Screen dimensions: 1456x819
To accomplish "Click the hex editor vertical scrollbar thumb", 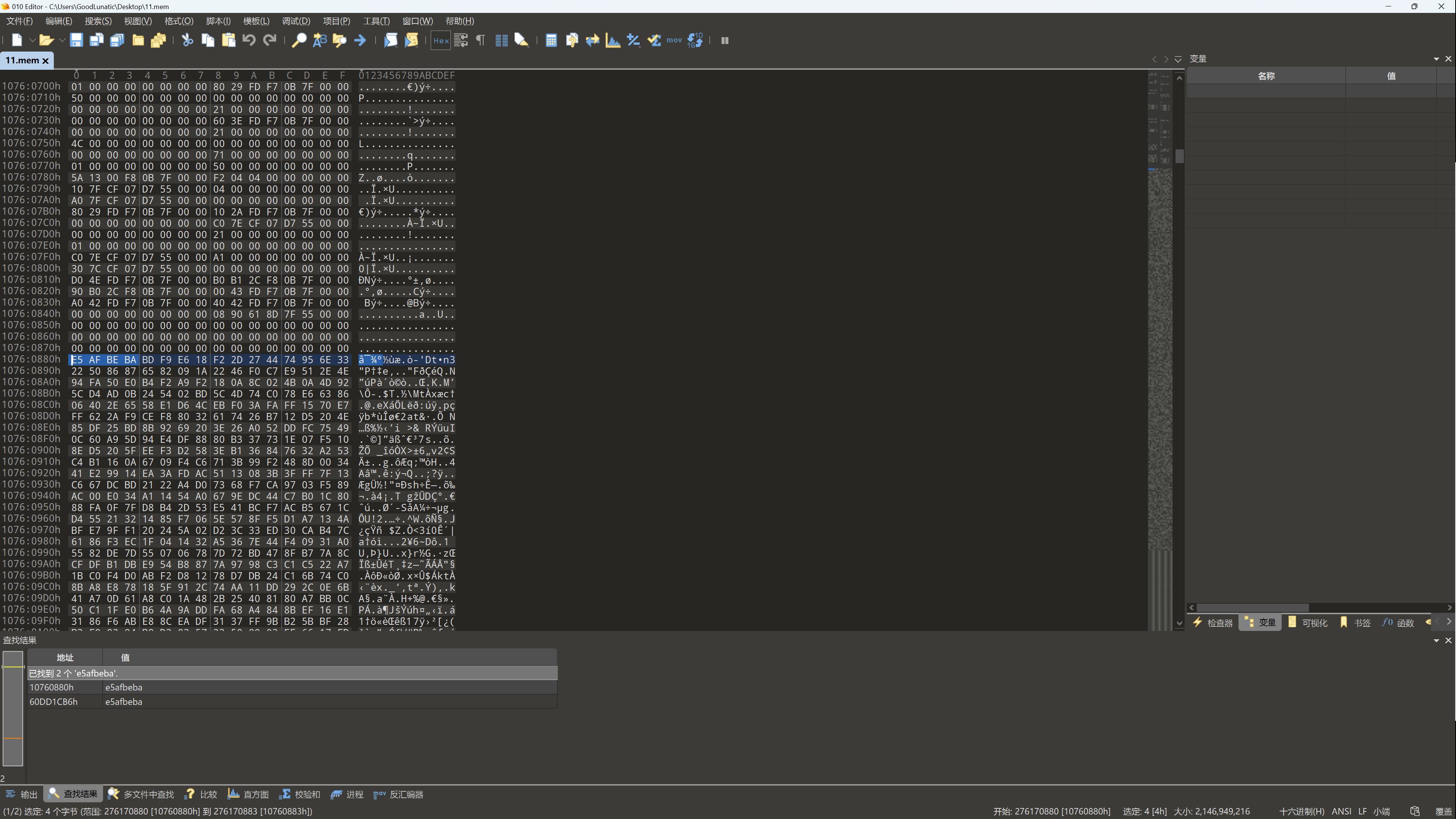I will click(1179, 156).
